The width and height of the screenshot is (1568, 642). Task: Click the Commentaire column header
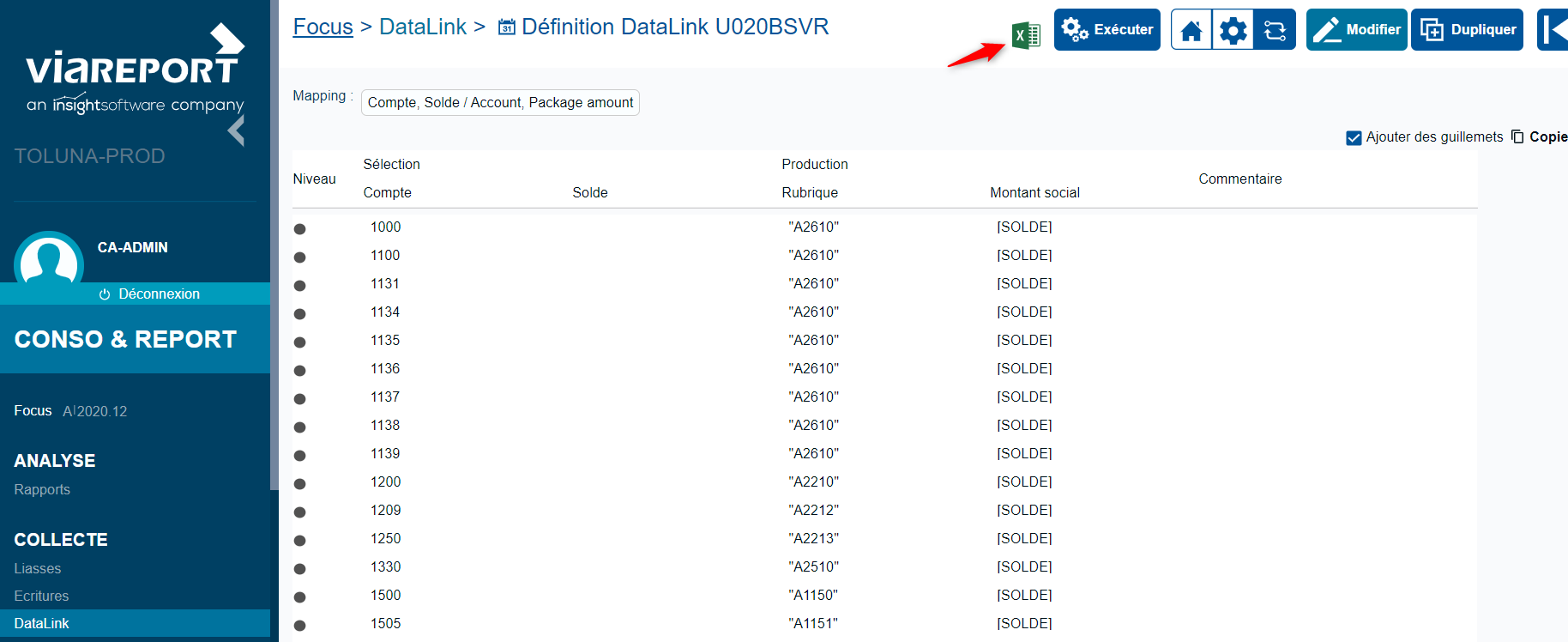(1240, 179)
